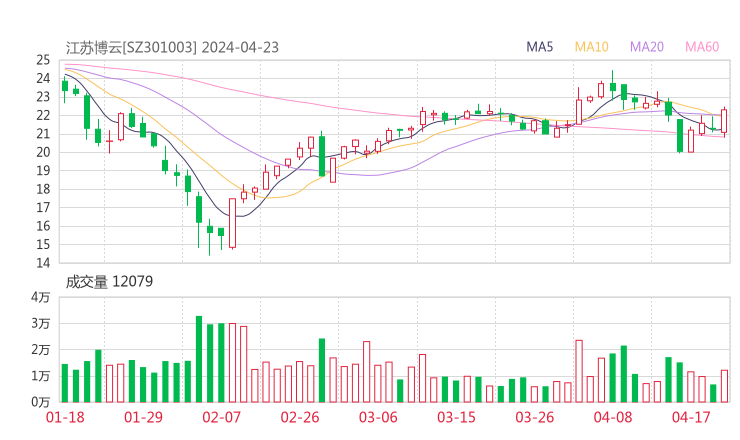
Task: Click the MA10 legend label
Action: click(591, 47)
